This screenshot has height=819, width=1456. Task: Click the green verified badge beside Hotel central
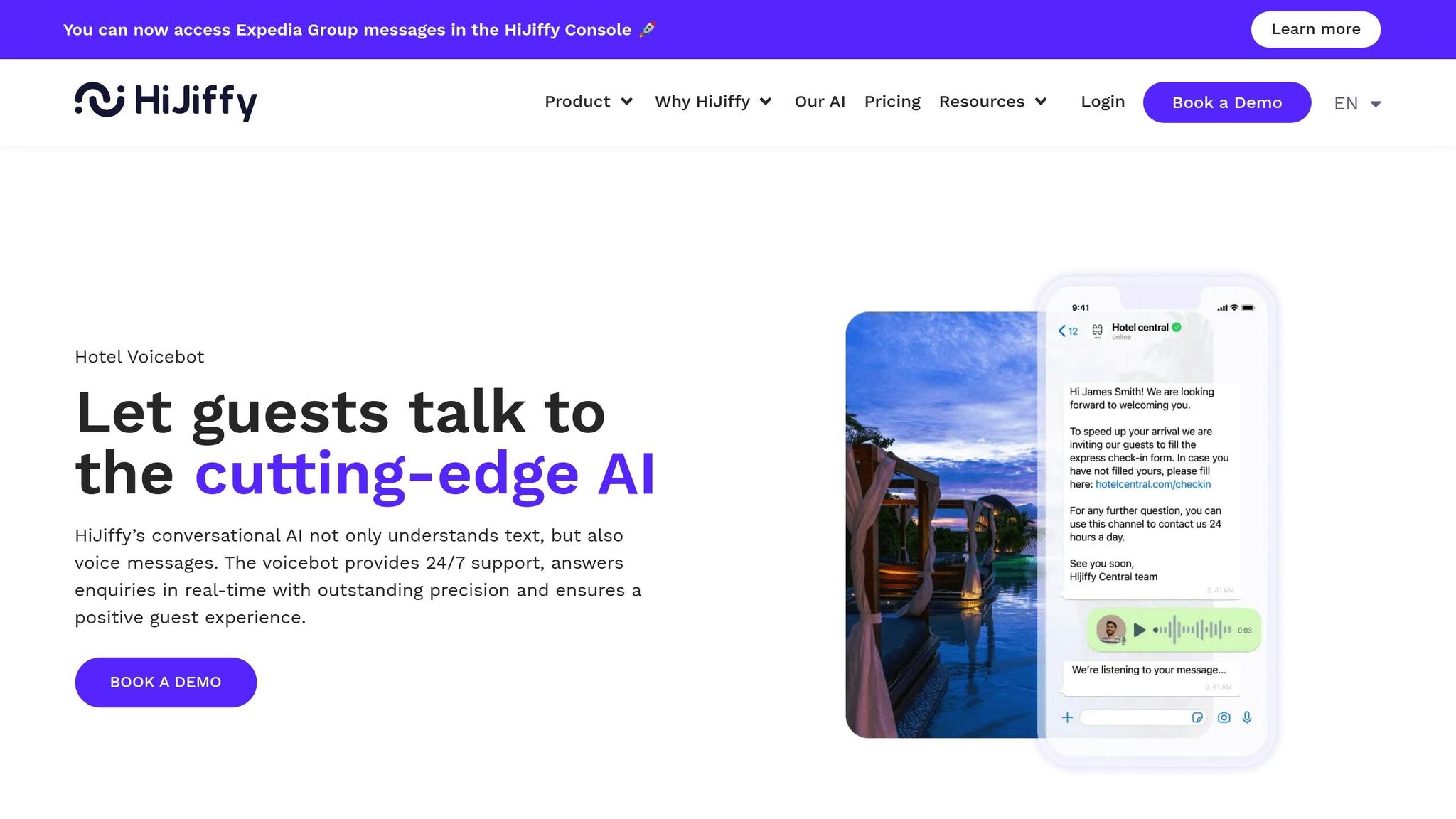[1177, 327]
